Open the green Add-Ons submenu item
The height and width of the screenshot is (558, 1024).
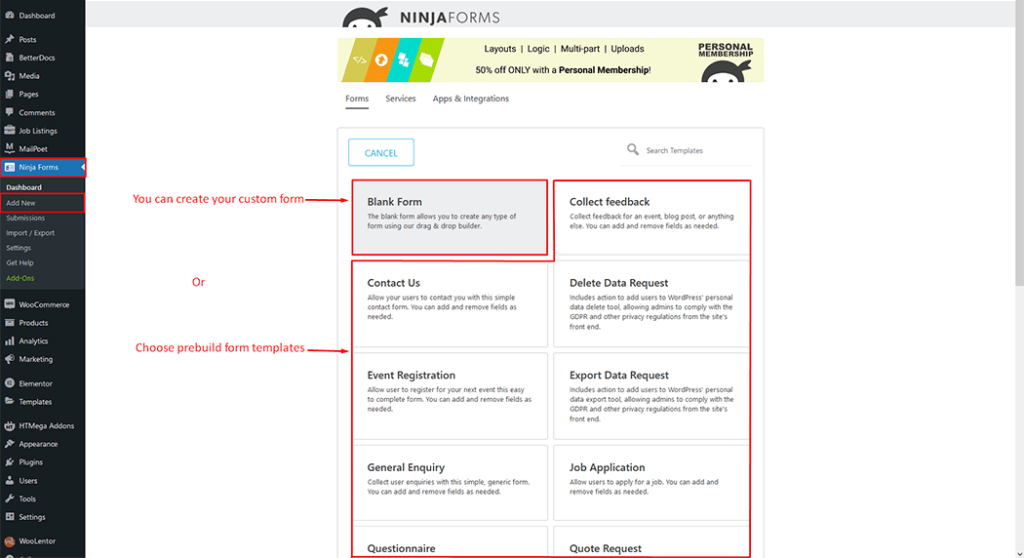[x=20, y=278]
